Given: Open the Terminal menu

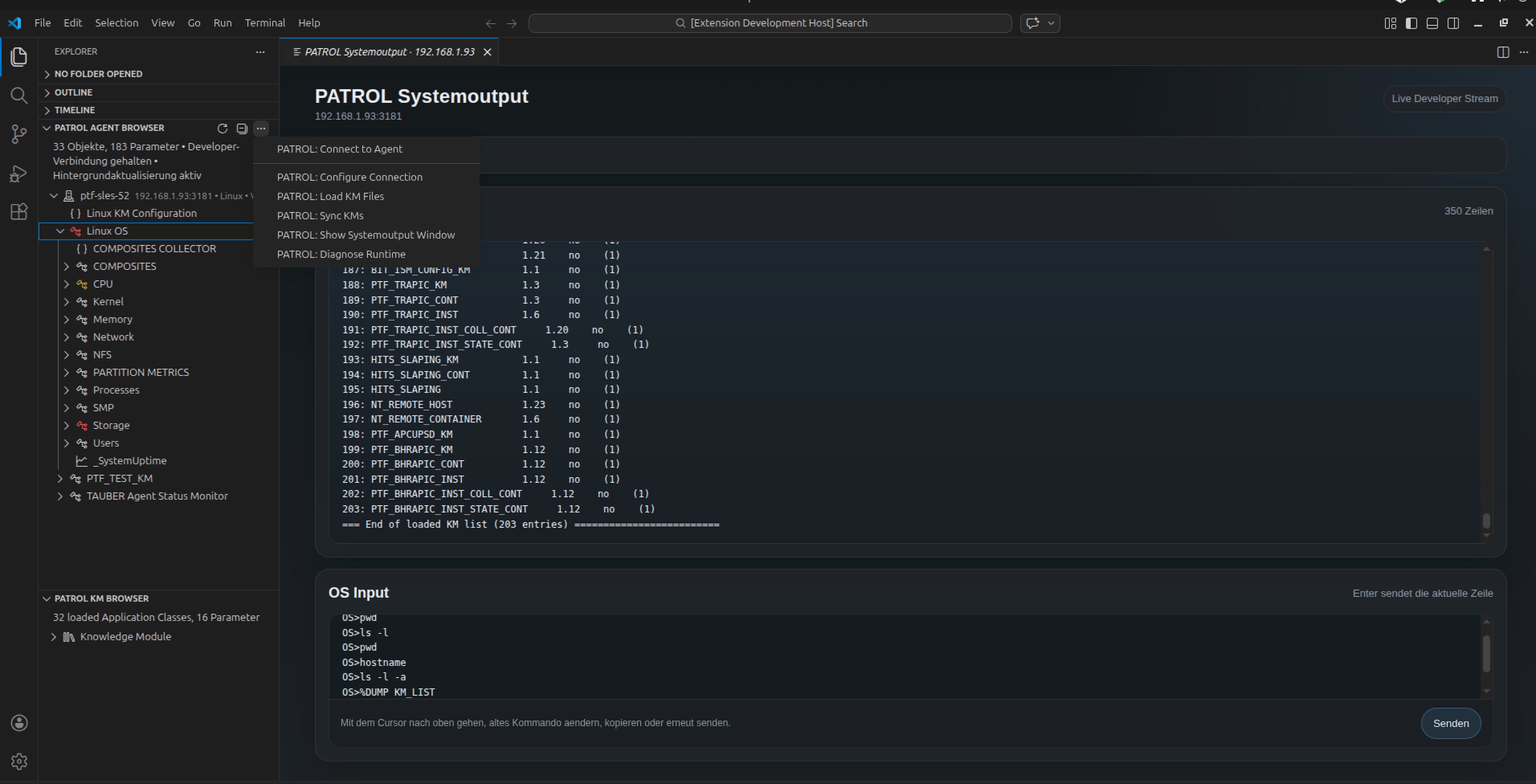Looking at the screenshot, I should pyautogui.click(x=265, y=22).
